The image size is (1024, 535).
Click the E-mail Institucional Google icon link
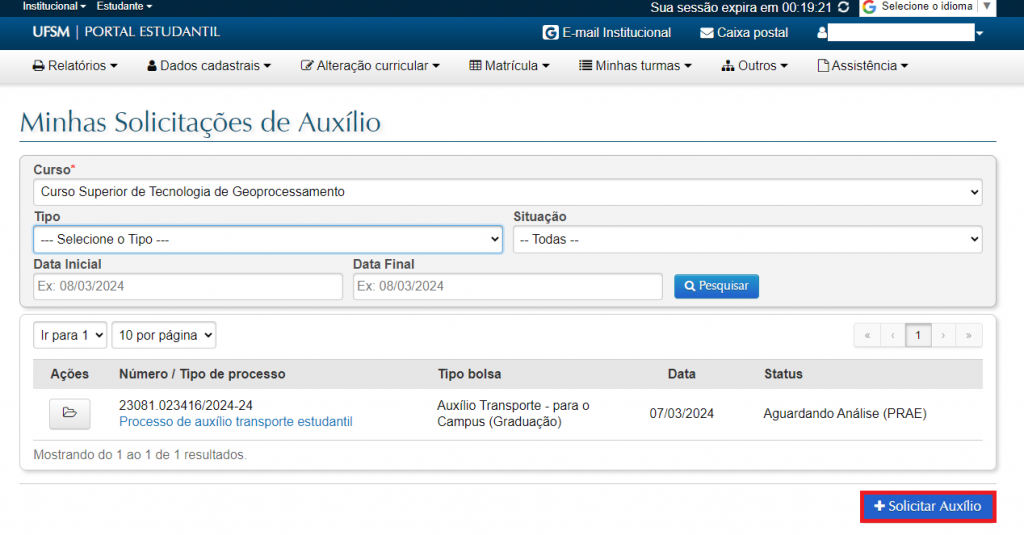(551, 33)
